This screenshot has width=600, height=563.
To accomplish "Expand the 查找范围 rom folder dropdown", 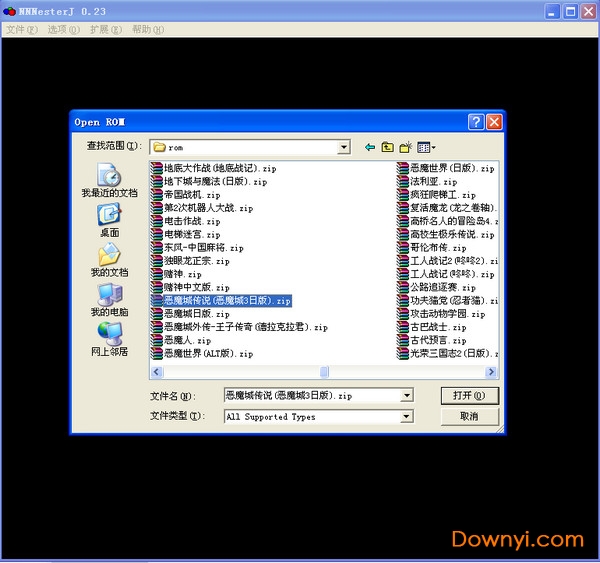I will click(x=344, y=147).
